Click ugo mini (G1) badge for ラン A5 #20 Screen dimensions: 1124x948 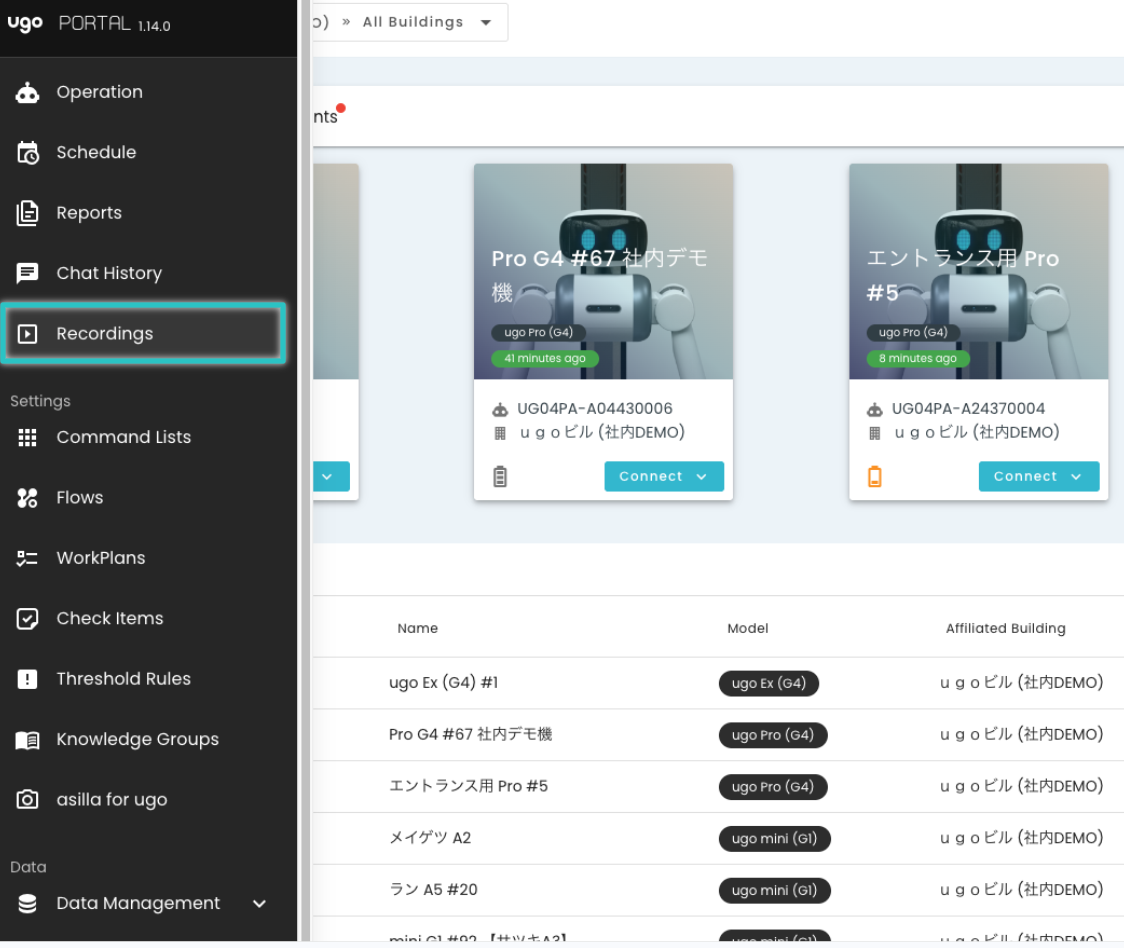click(x=774, y=890)
